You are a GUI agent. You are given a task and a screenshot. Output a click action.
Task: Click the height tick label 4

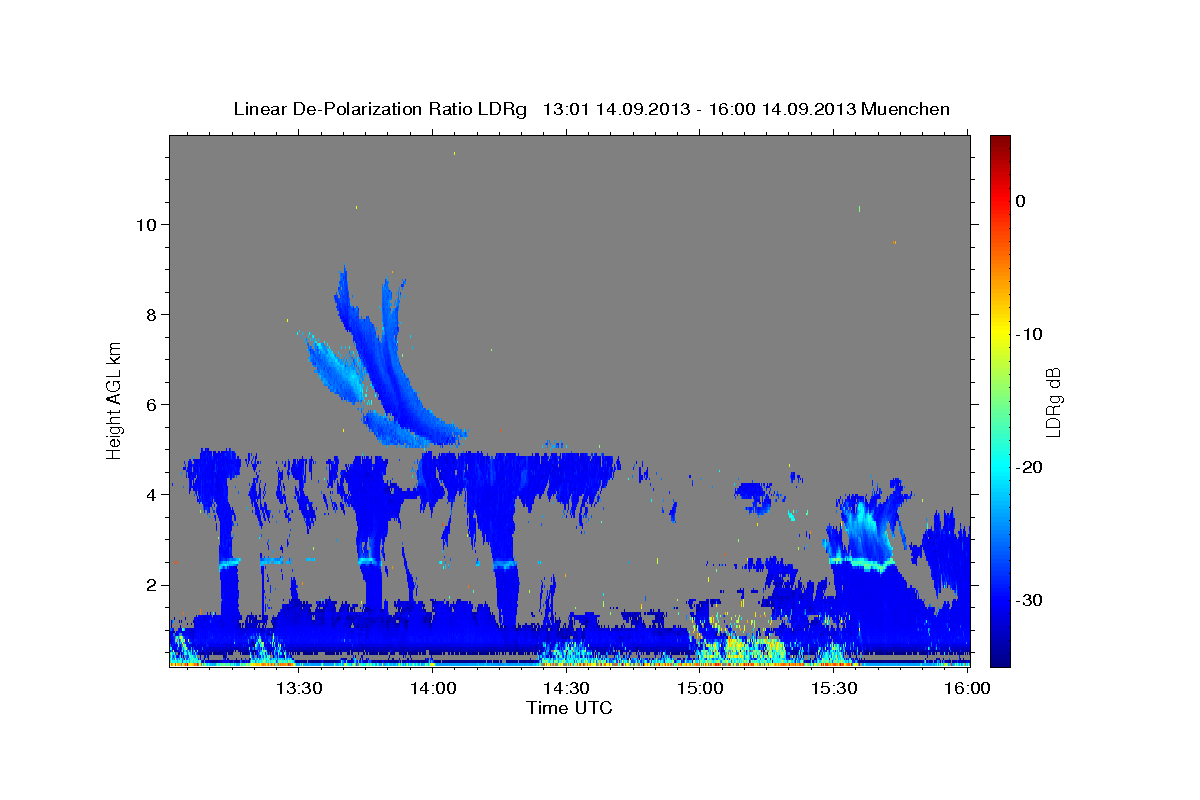click(150, 494)
